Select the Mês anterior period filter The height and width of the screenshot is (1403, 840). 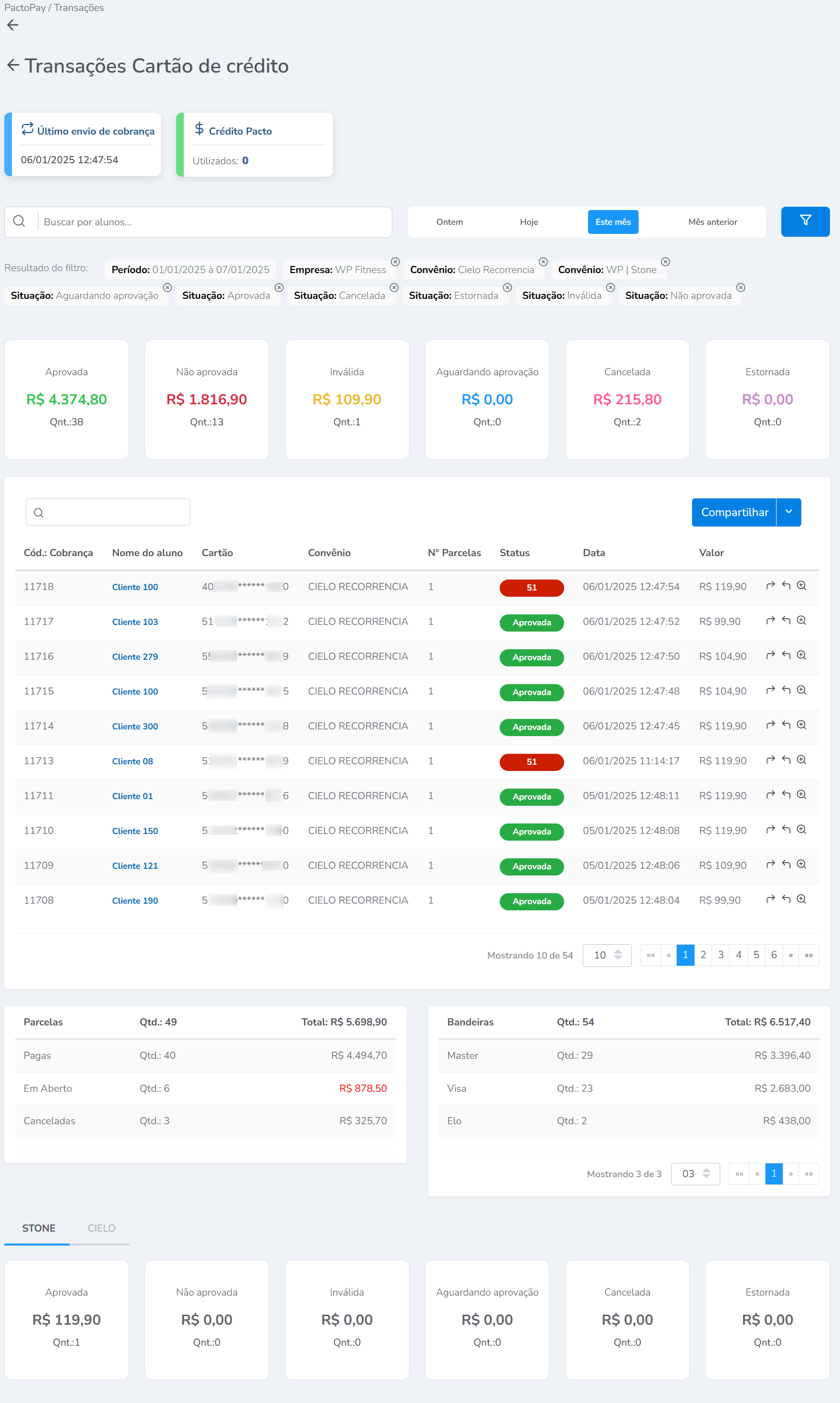pyautogui.click(x=712, y=222)
